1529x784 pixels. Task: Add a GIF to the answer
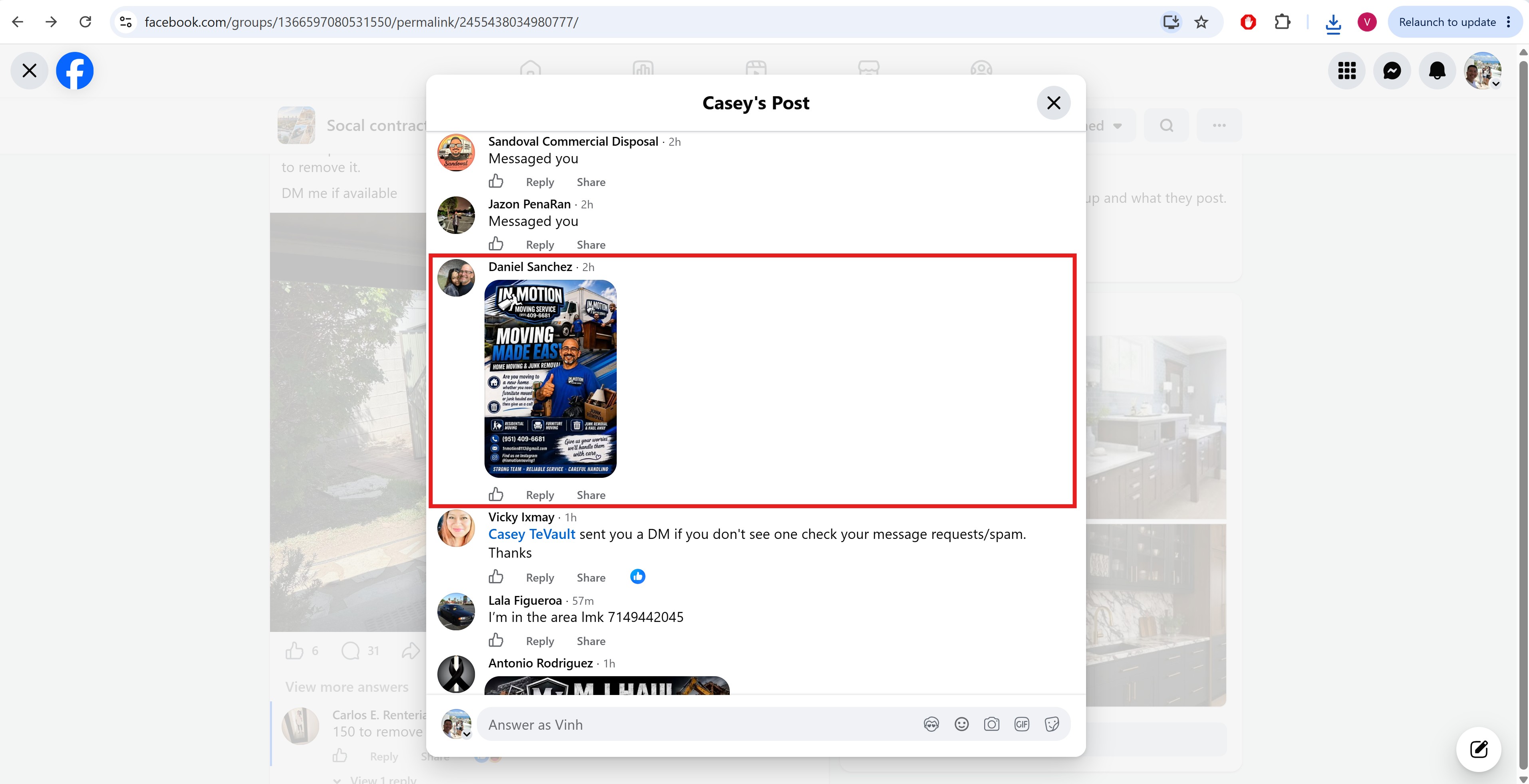click(x=1021, y=724)
